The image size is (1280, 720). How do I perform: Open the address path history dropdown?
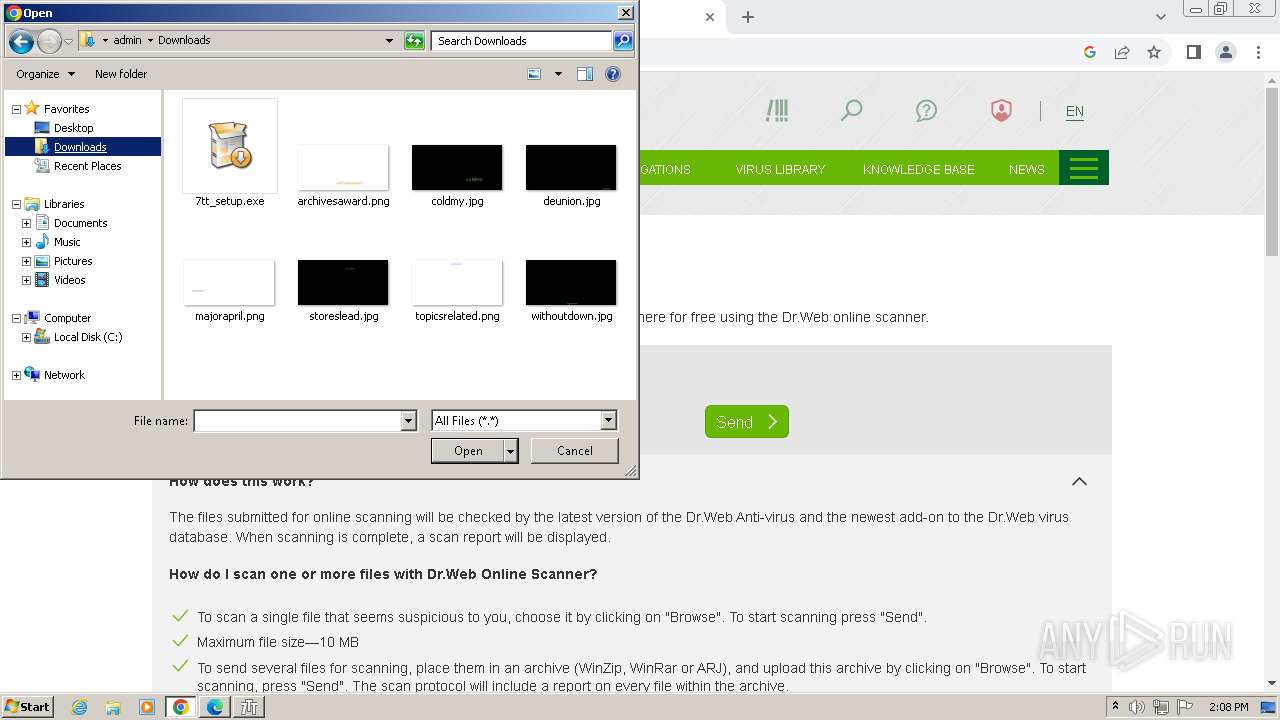tap(389, 41)
